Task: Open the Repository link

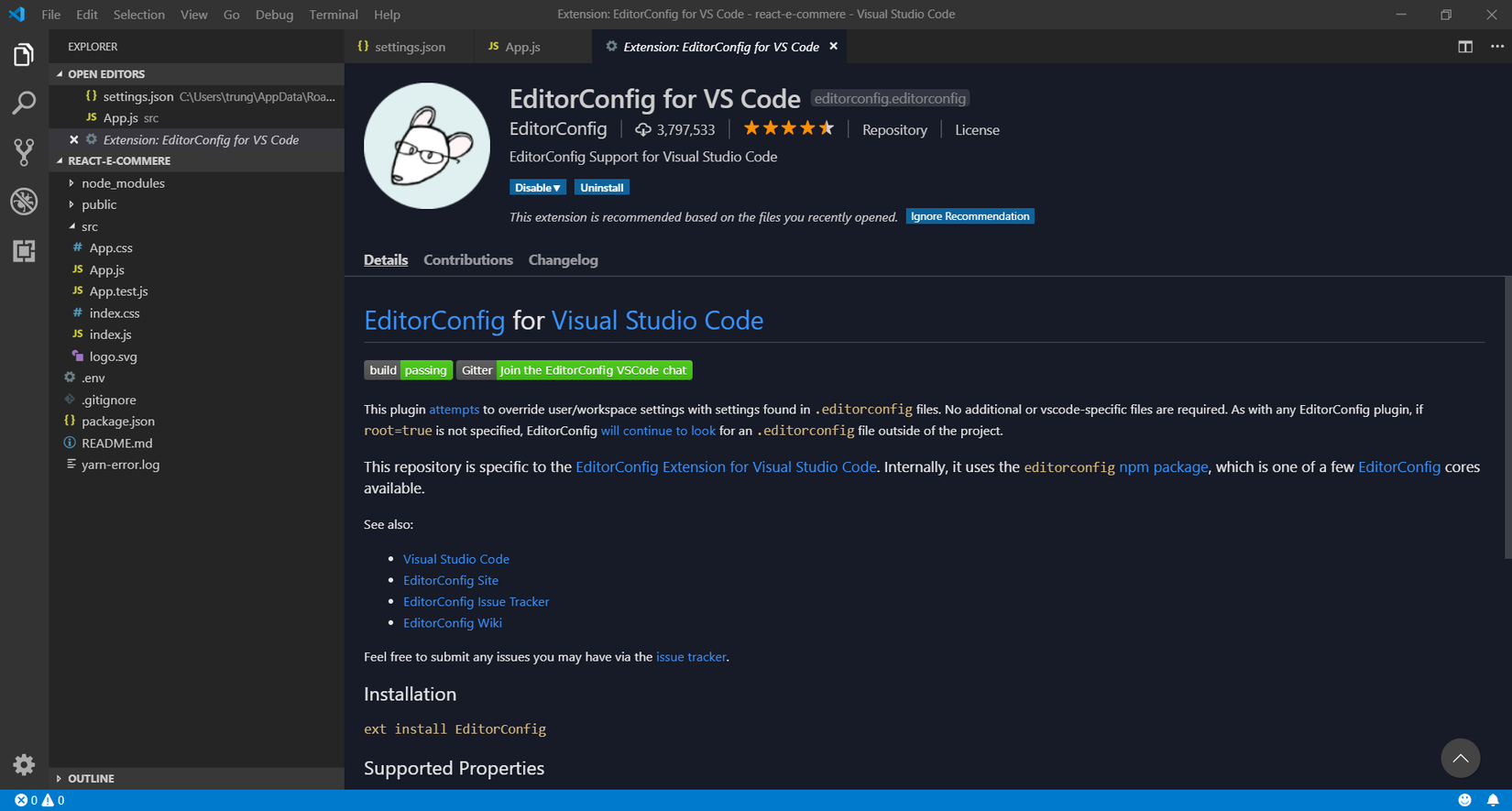Action: pos(894,130)
